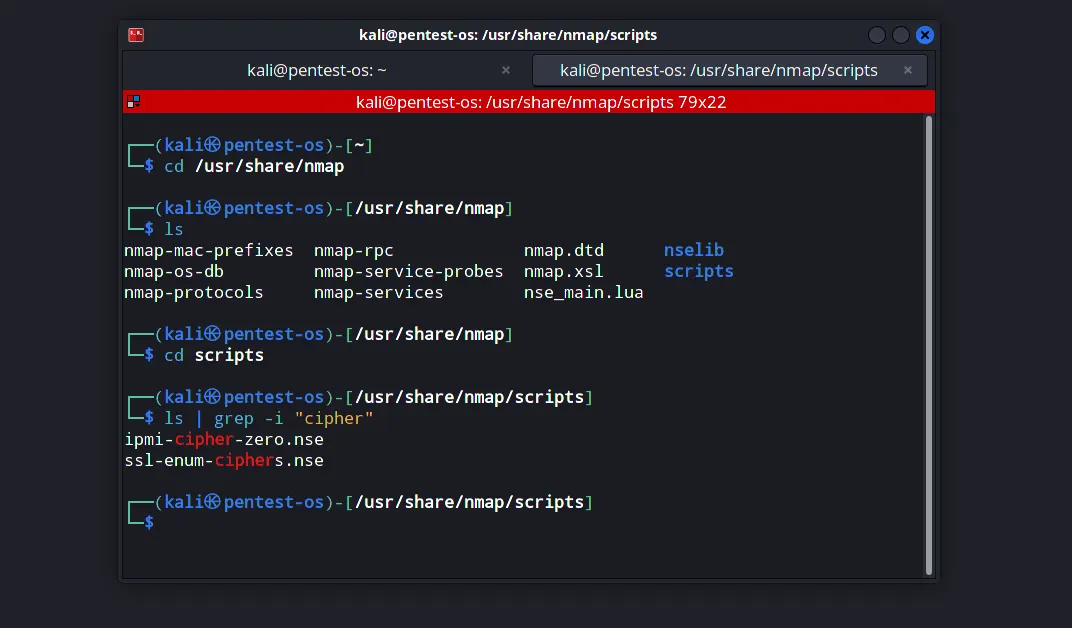Close the home directory tab with its x
The width and height of the screenshot is (1072, 628).
[505, 70]
